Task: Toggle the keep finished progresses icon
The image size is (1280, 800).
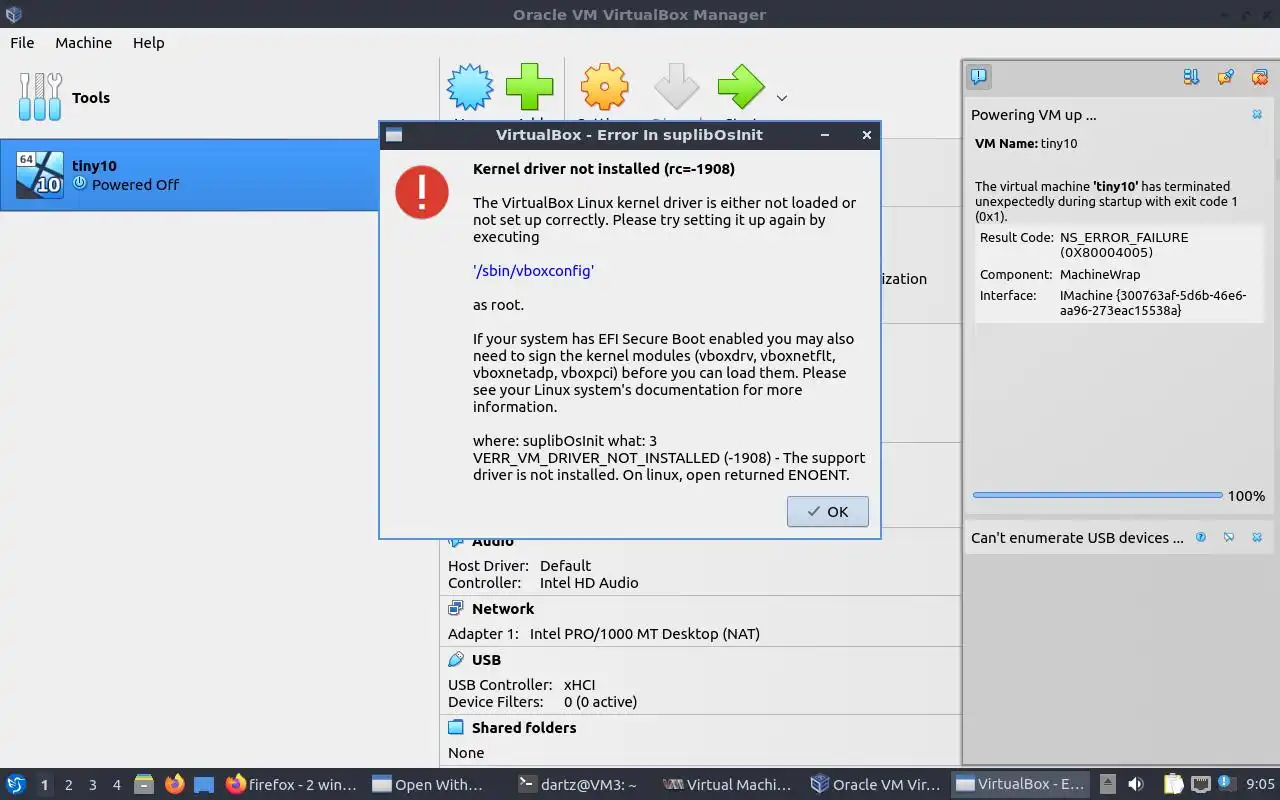Action: 1225,77
